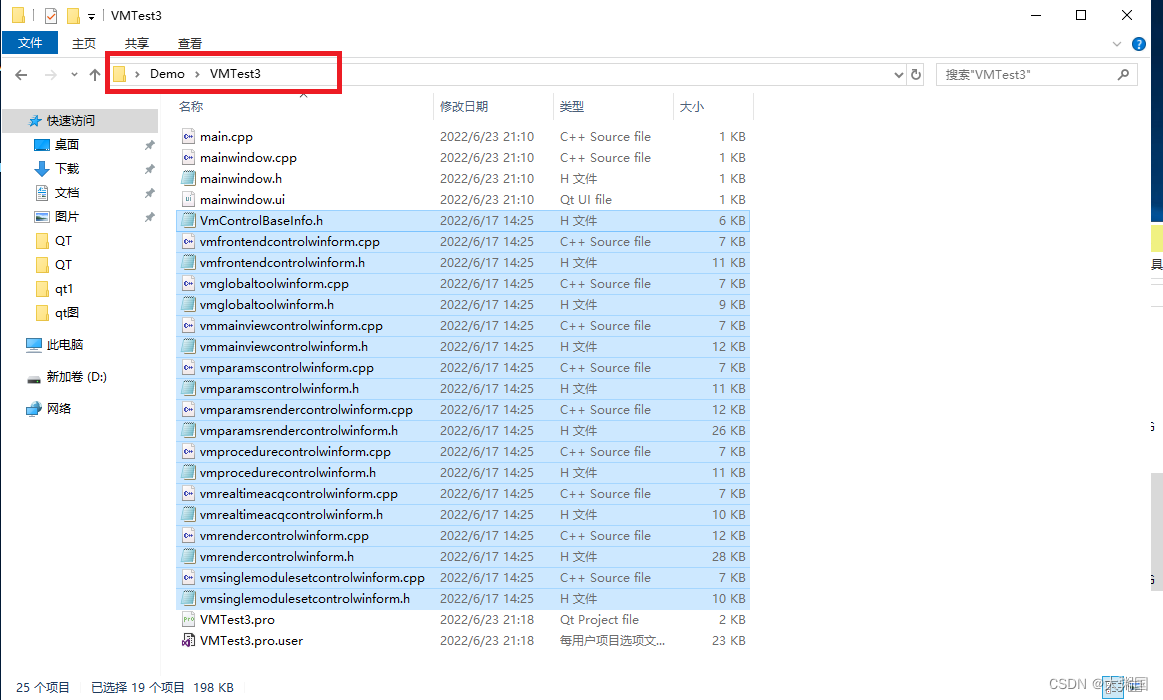Select file vmparamscontrolwinform.h
This screenshot has width=1163, height=700.
[463, 389]
